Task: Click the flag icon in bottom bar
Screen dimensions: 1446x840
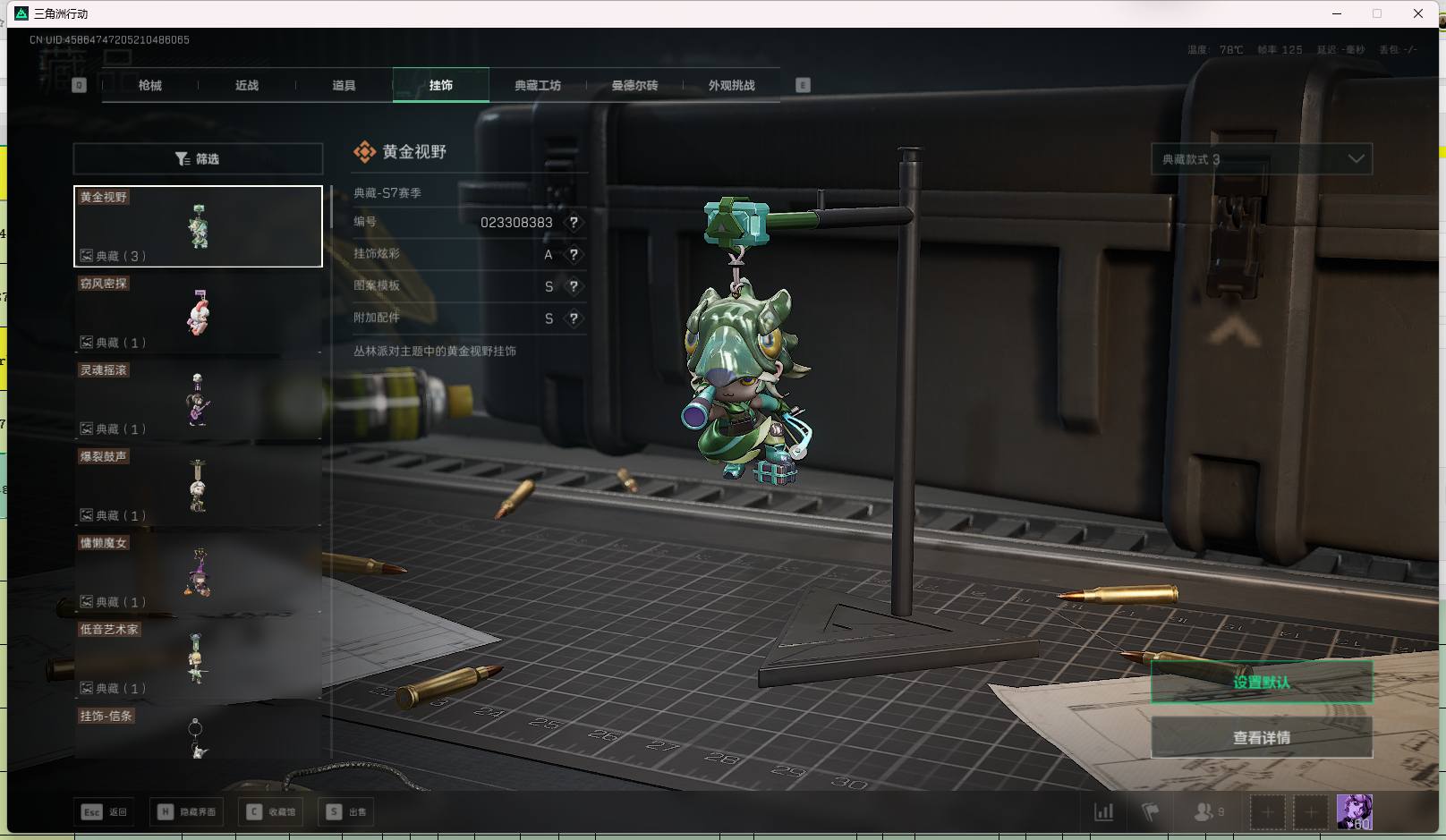Action: (1151, 811)
